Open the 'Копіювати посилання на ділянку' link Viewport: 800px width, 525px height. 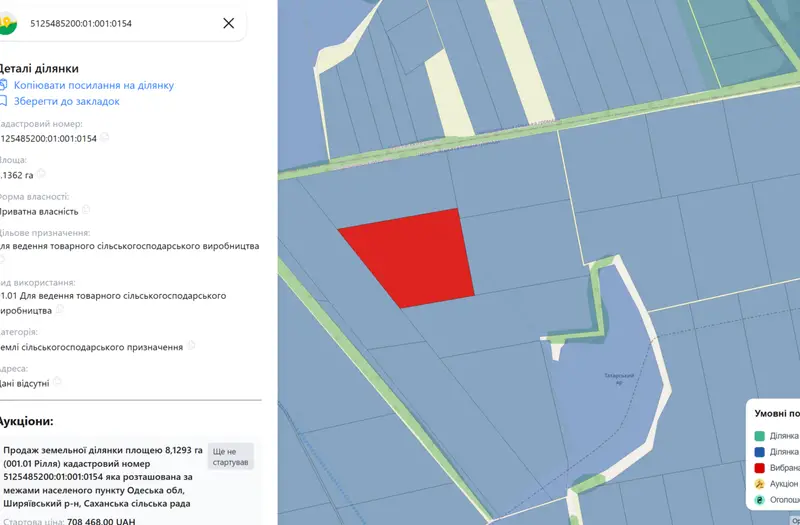(94, 85)
